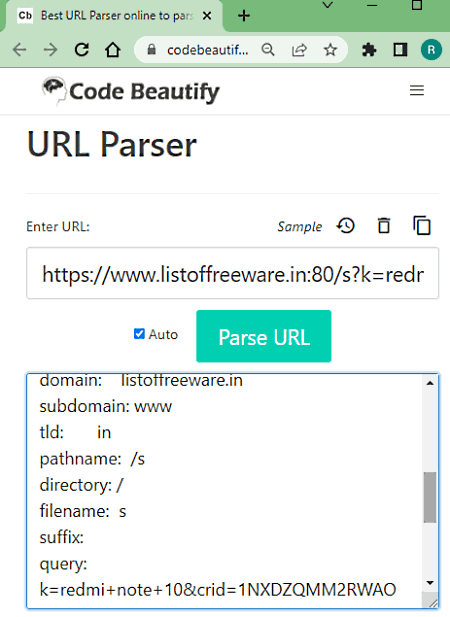Open the browser home page icon

pos(112,50)
